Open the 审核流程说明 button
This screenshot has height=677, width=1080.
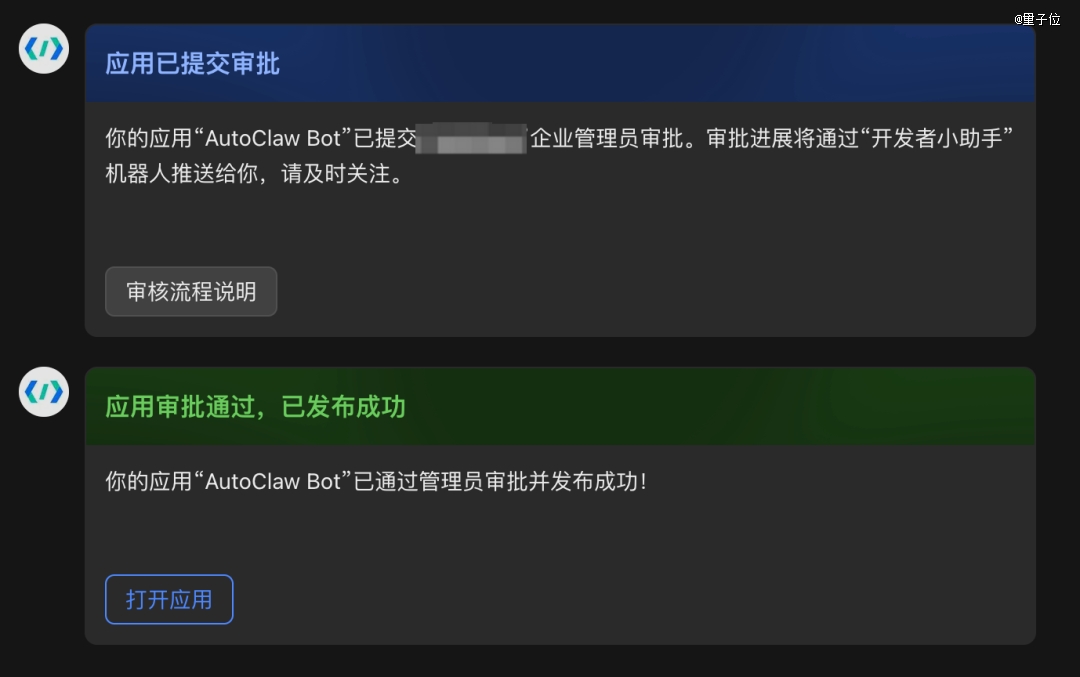pyautogui.click(x=191, y=291)
